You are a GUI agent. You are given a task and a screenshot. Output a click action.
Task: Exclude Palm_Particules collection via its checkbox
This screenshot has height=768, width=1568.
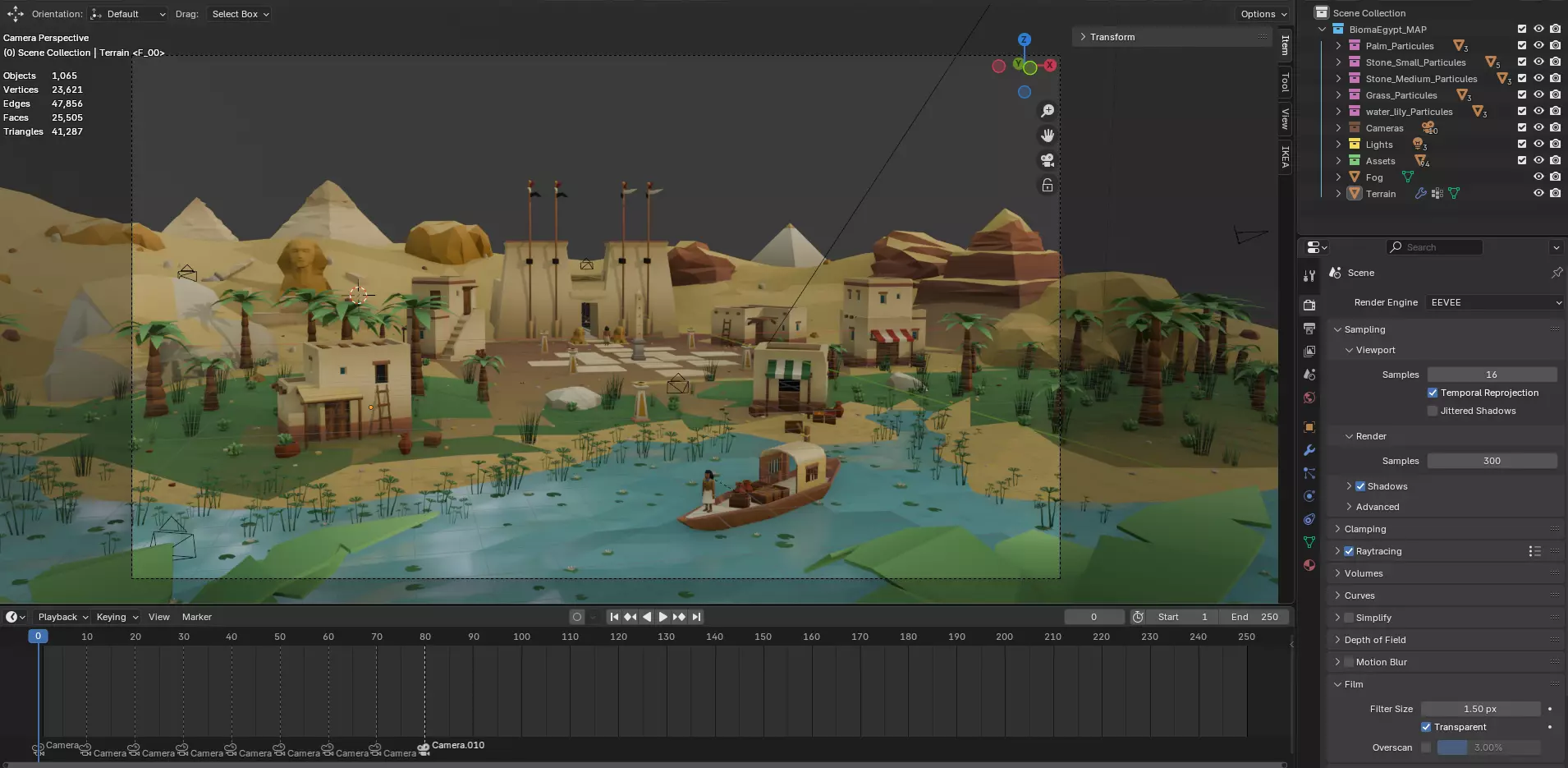coord(1522,45)
